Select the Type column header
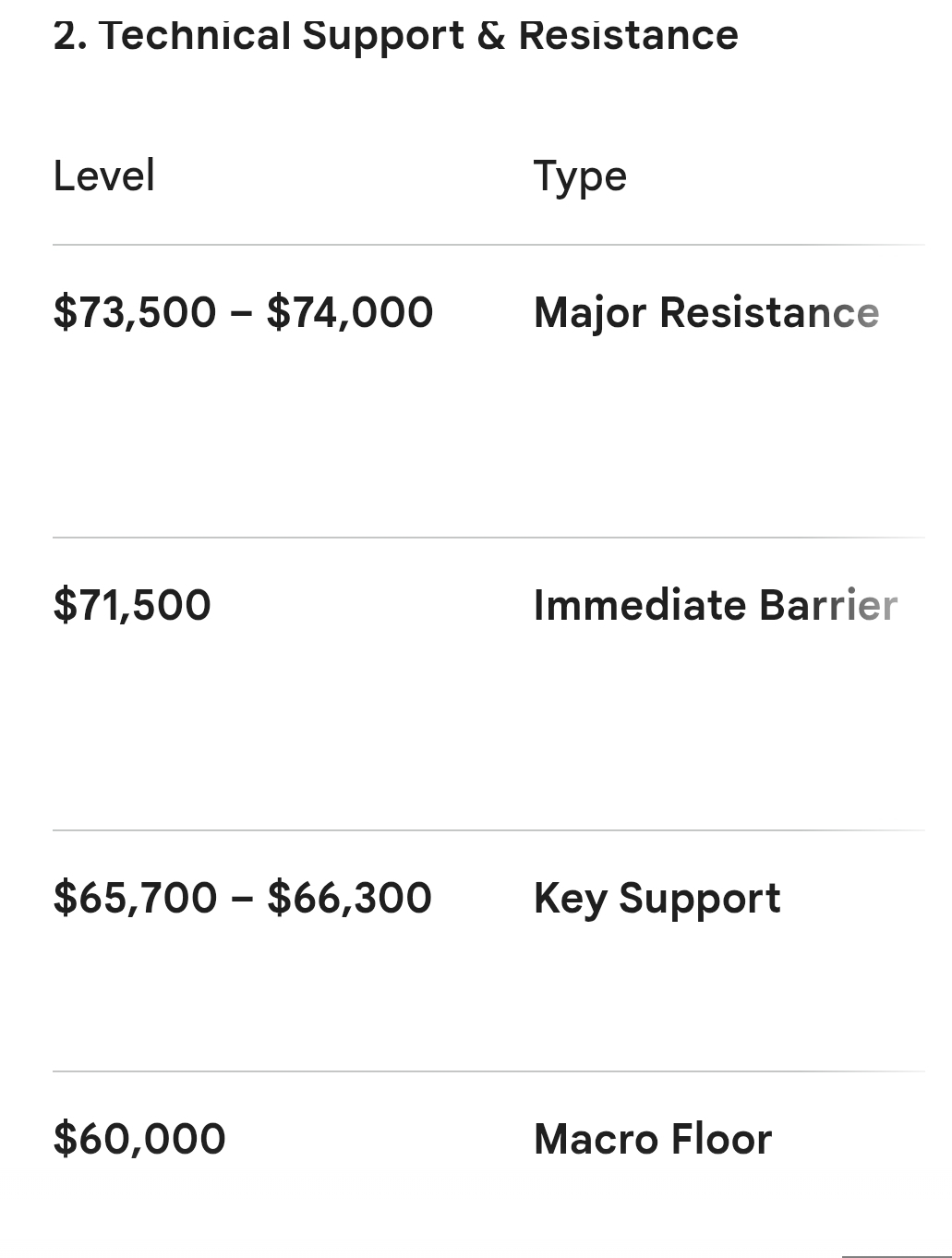The image size is (952, 1258). 580,177
